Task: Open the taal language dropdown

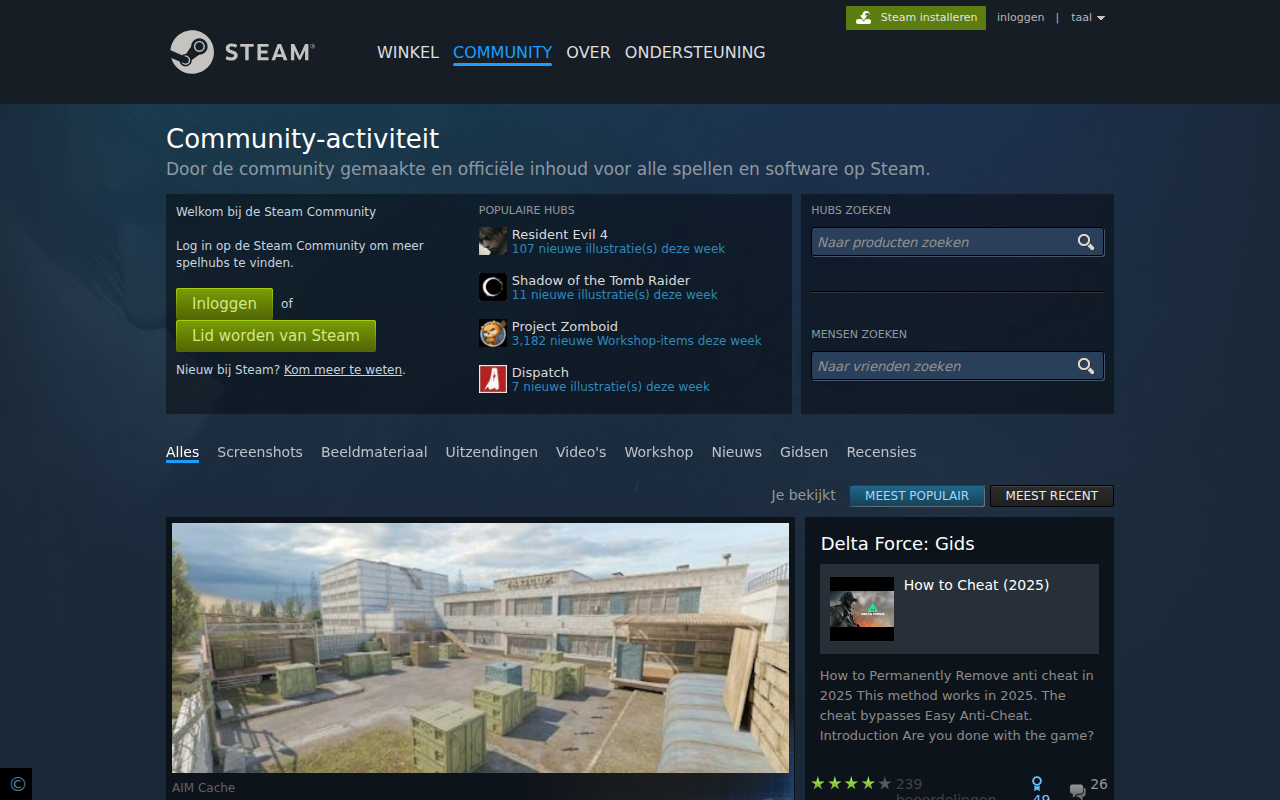Action: (x=1088, y=17)
